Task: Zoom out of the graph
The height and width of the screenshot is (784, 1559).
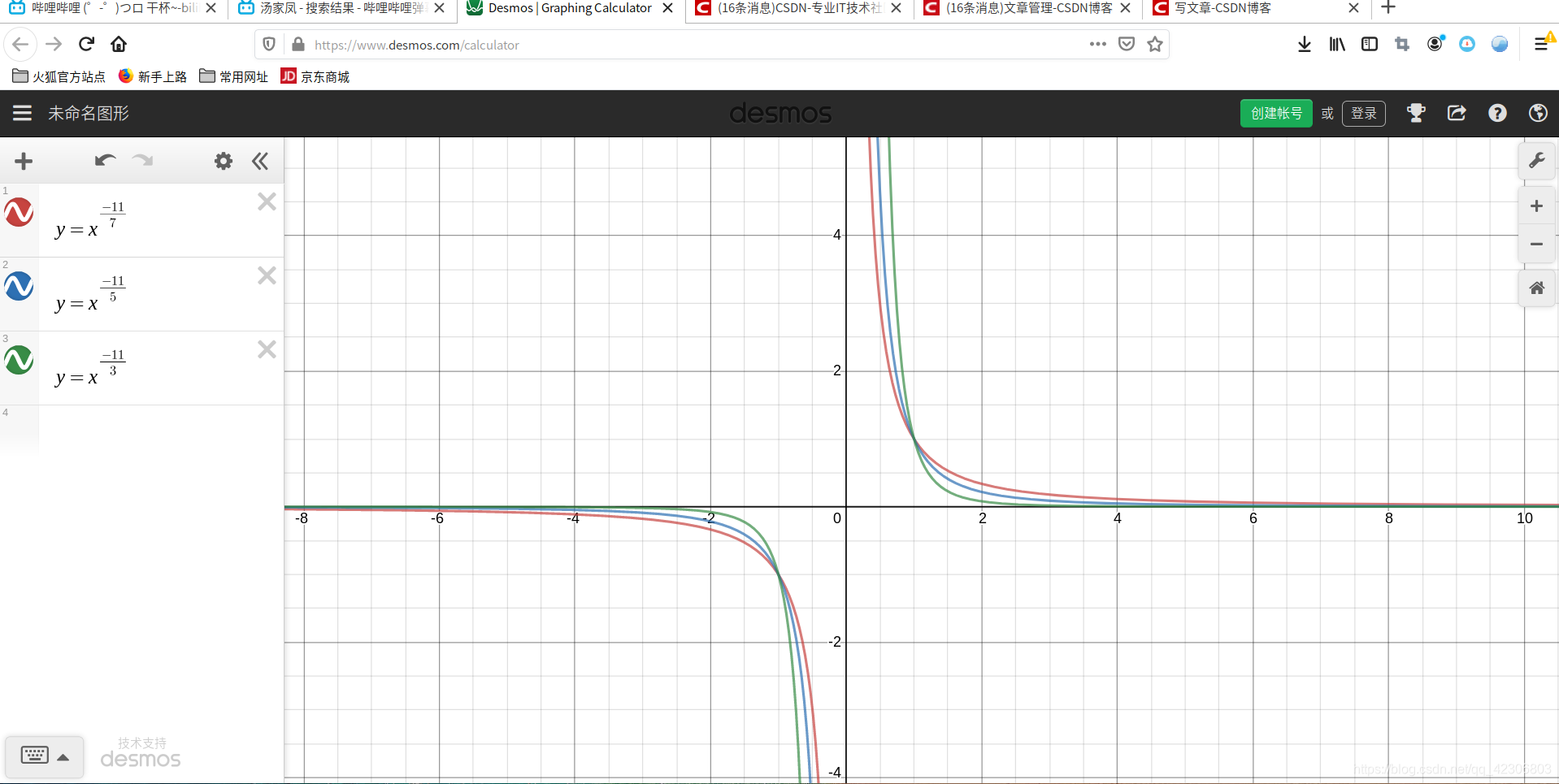Action: click(1537, 244)
